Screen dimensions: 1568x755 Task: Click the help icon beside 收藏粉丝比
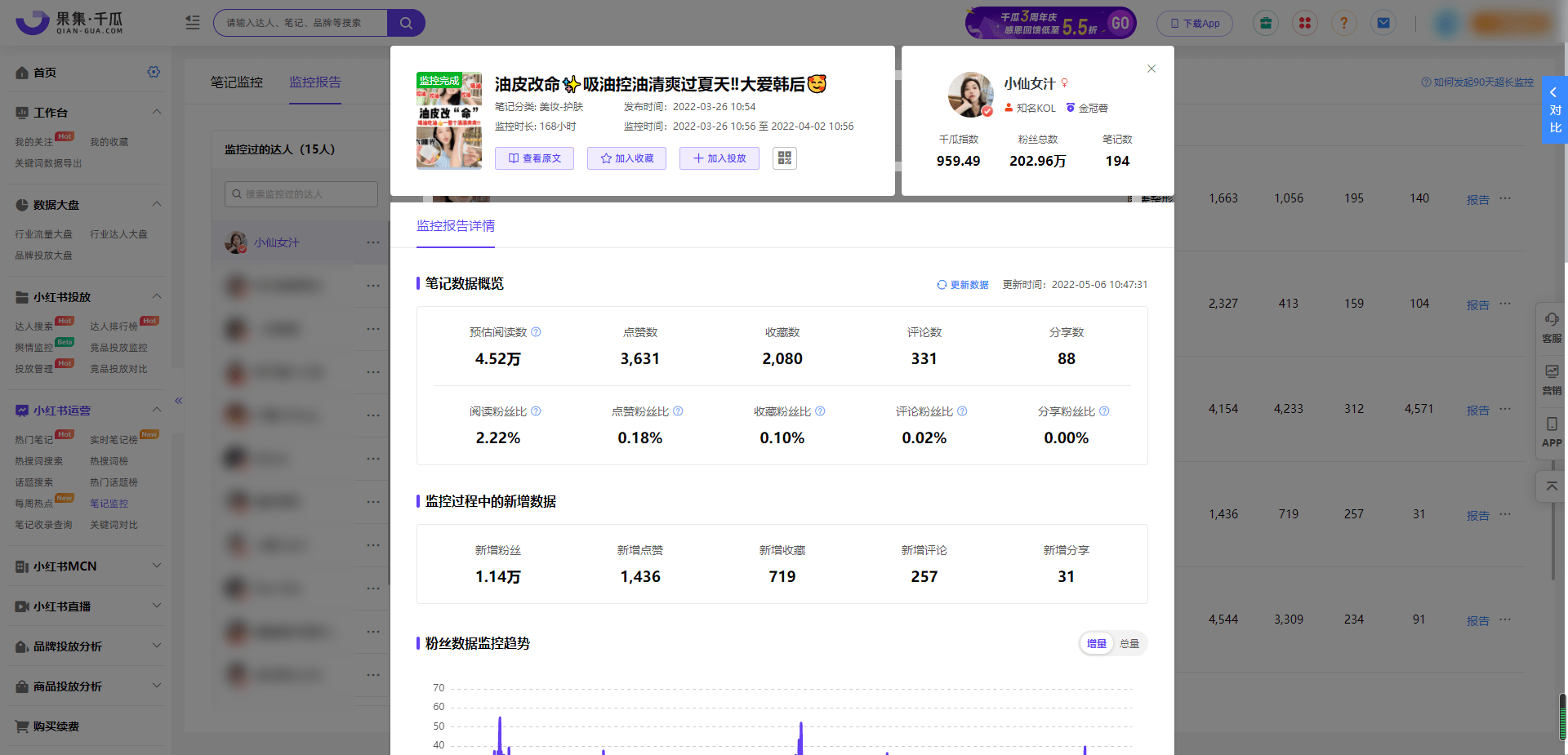820,411
